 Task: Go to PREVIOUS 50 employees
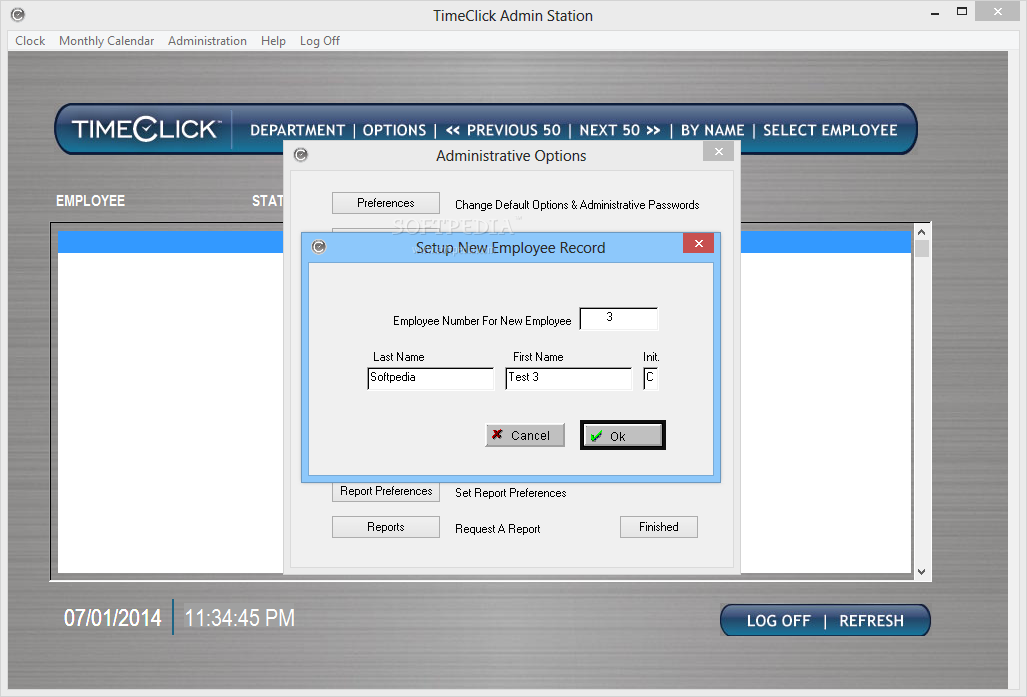point(503,130)
